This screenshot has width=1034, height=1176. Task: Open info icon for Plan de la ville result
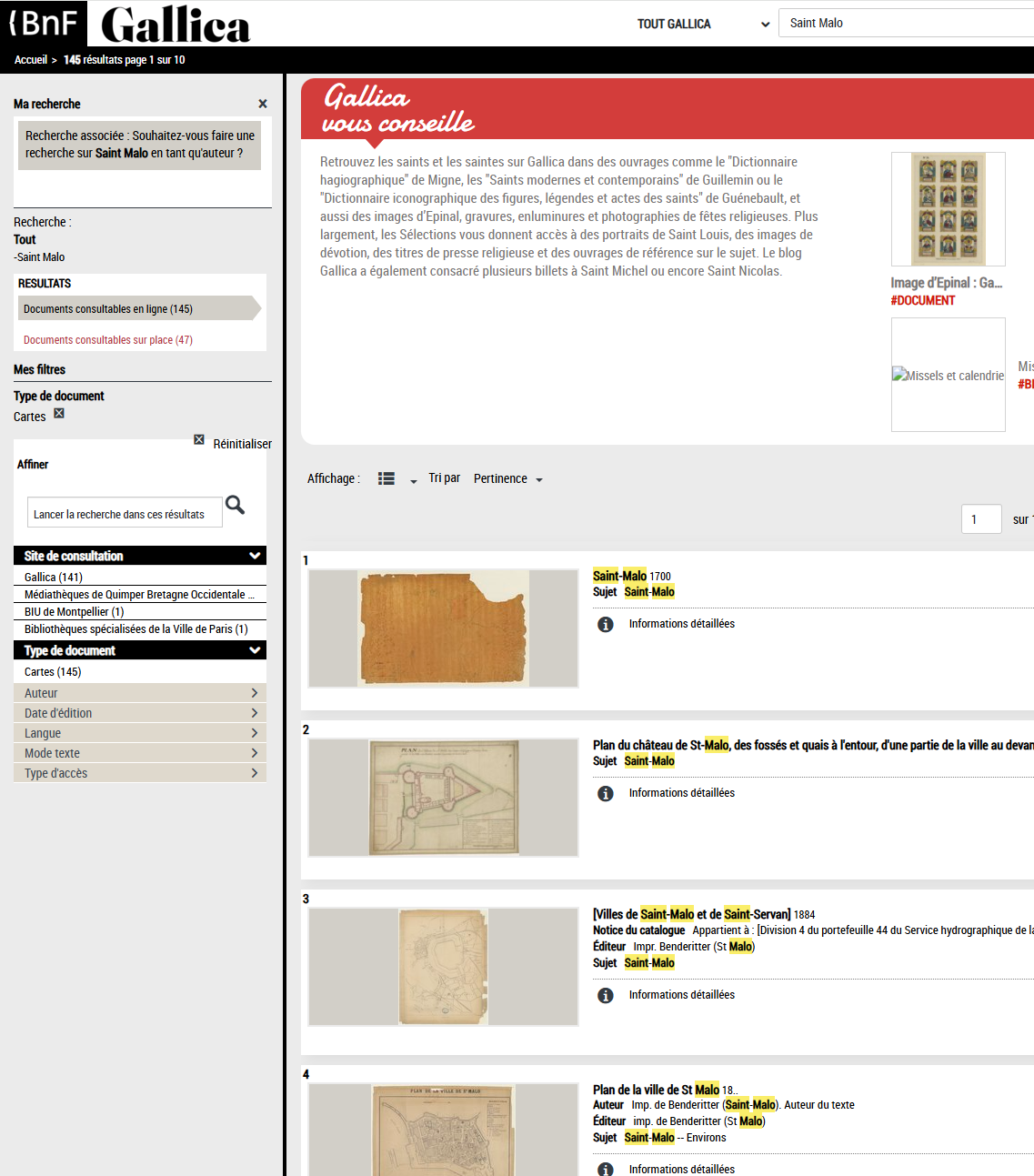tap(606, 1169)
